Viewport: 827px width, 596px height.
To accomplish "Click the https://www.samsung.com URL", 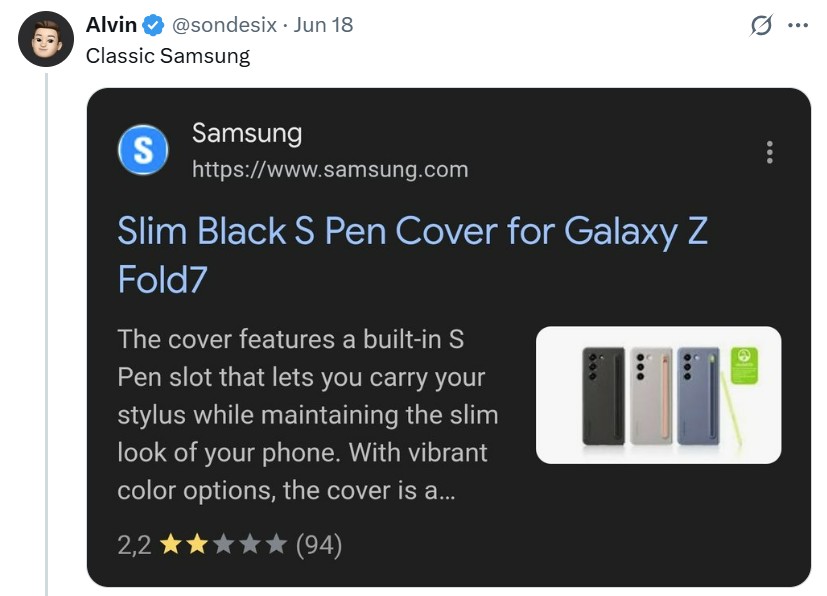I will point(330,169).
